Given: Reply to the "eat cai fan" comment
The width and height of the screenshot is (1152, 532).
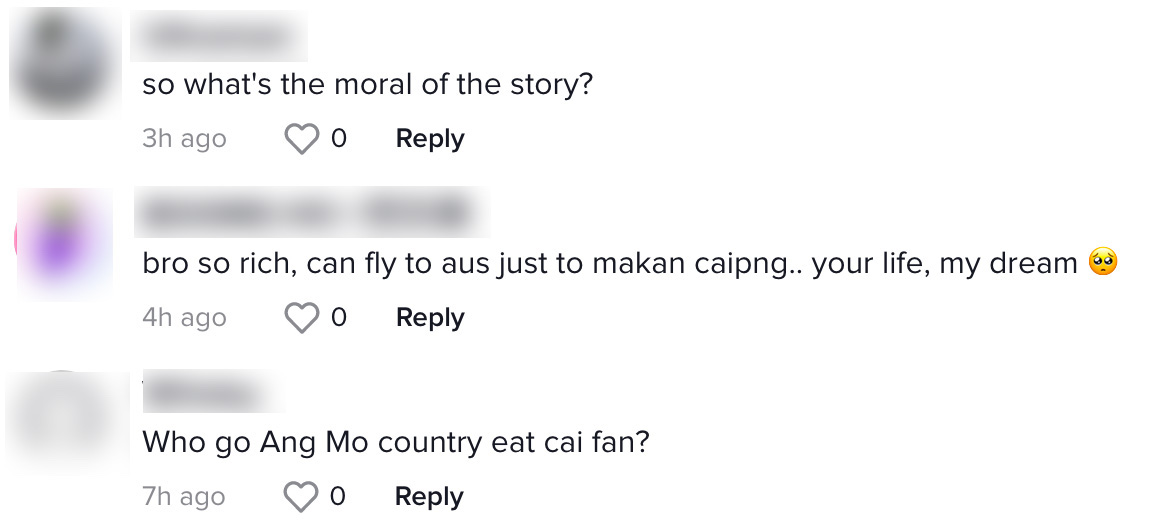Looking at the screenshot, I should 430,497.
